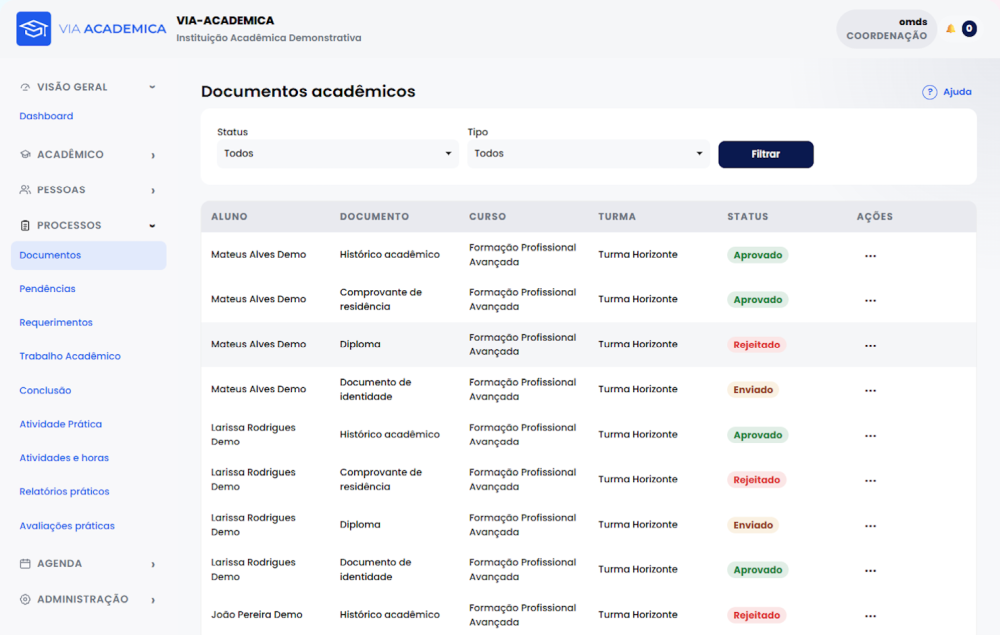
Task: Open the omds Coordenação user profile
Action: click(886, 29)
